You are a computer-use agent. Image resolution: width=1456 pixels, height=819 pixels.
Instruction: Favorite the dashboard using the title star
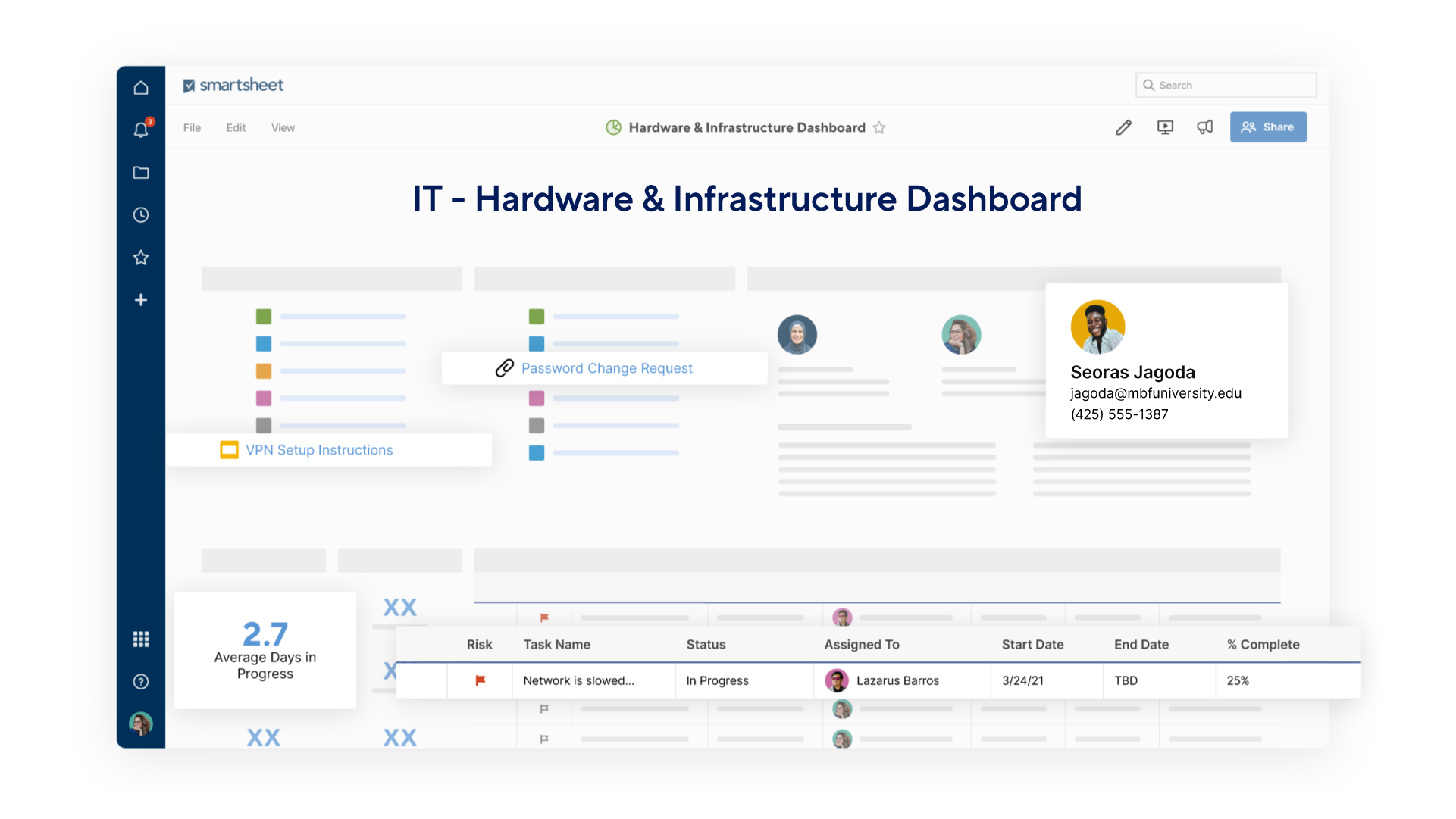(x=880, y=127)
